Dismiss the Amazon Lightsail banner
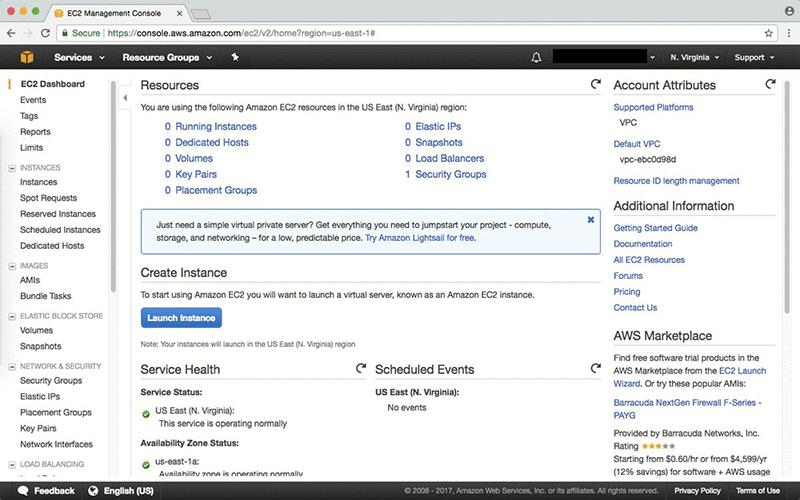The width and height of the screenshot is (800, 500). [590, 220]
